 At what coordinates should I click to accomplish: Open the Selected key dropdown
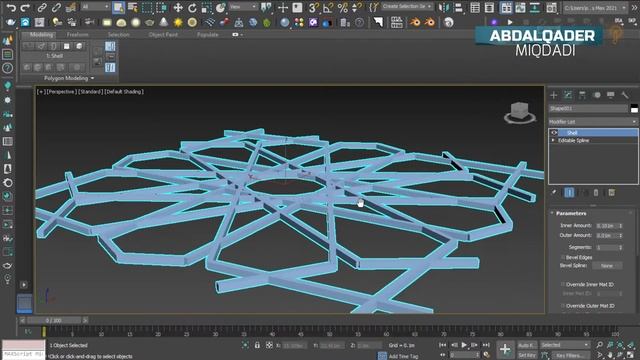[x=565, y=345]
